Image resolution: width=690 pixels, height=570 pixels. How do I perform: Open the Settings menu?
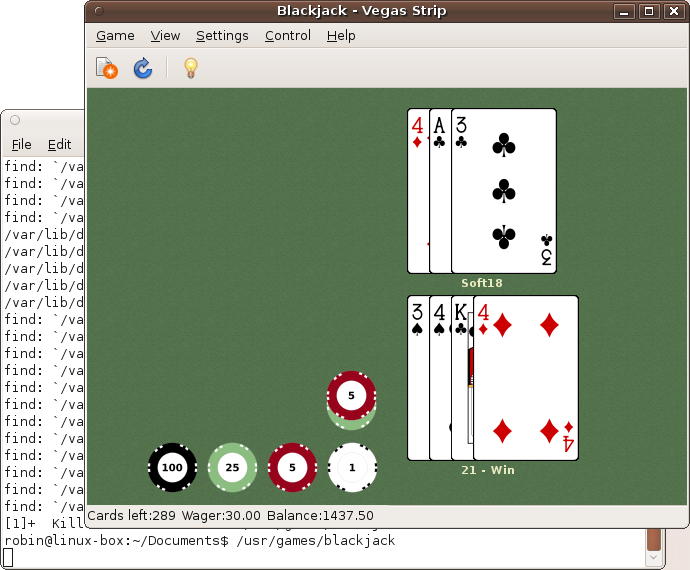pos(222,36)
